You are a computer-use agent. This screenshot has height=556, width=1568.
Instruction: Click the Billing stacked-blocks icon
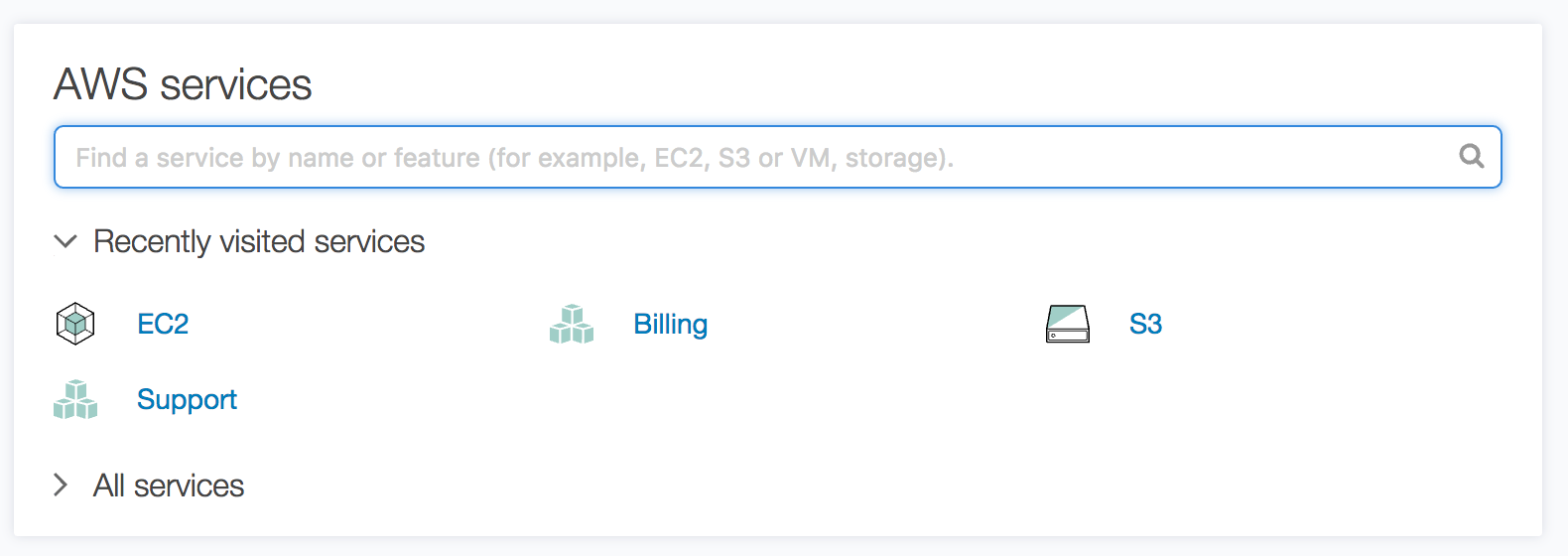[572, 325]
